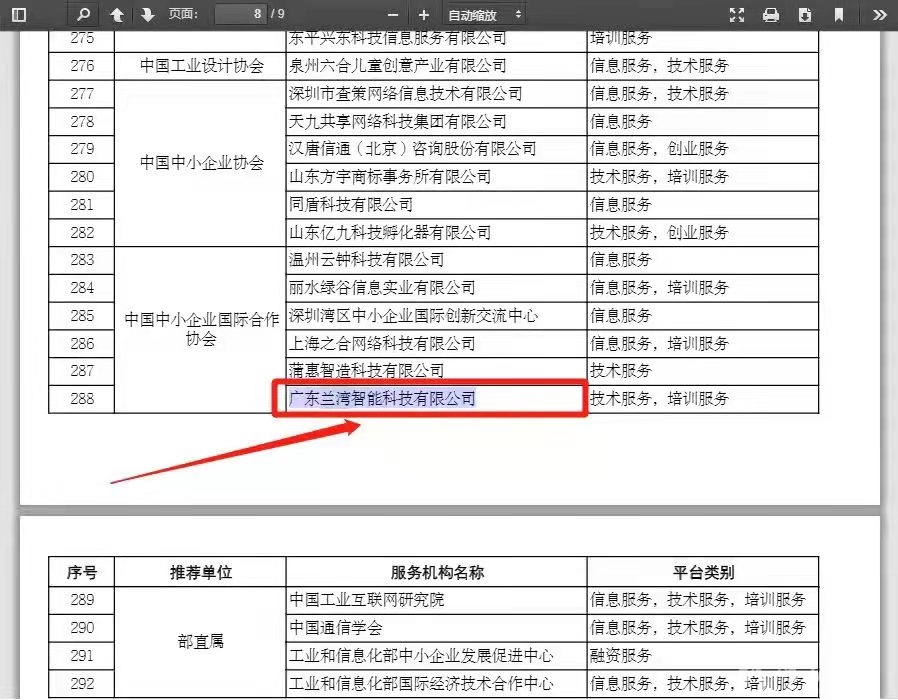Click row number 288
The height and width of the screenshot is (700, 898).
(x=82, y=399)
